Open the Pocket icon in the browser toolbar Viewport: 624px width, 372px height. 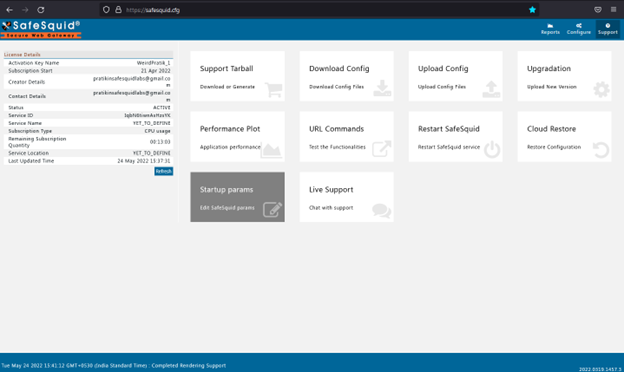(x=598, y=10)
